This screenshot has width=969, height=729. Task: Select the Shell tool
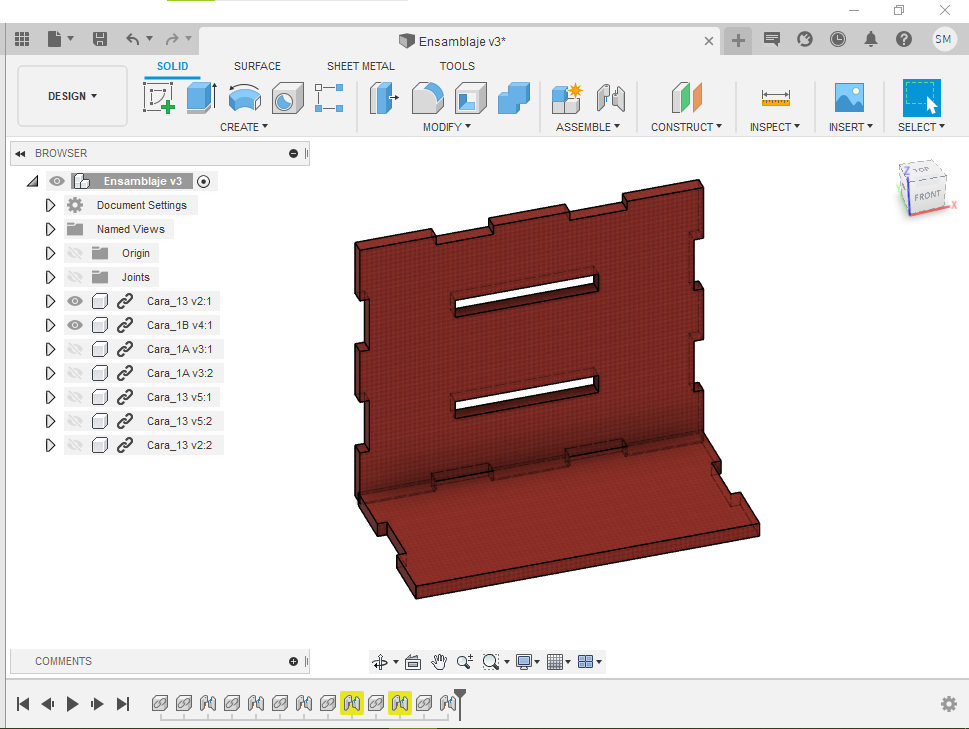[x=470, y=98]
